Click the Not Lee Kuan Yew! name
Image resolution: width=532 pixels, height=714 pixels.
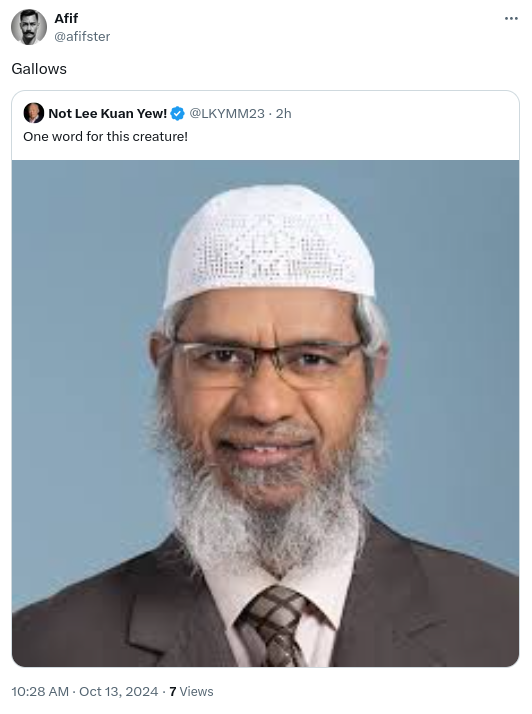click(107, 113)
